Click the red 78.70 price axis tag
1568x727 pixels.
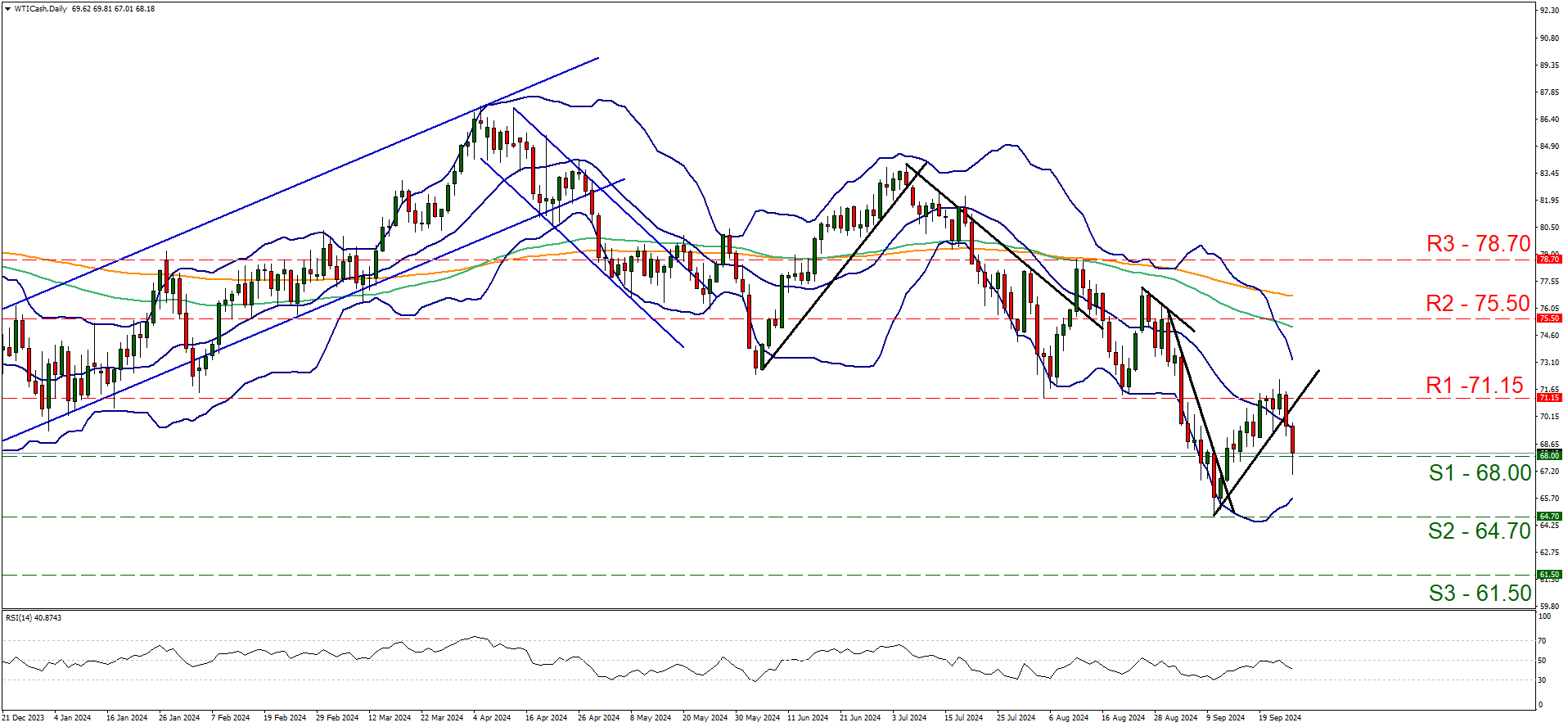[1549, 260]
